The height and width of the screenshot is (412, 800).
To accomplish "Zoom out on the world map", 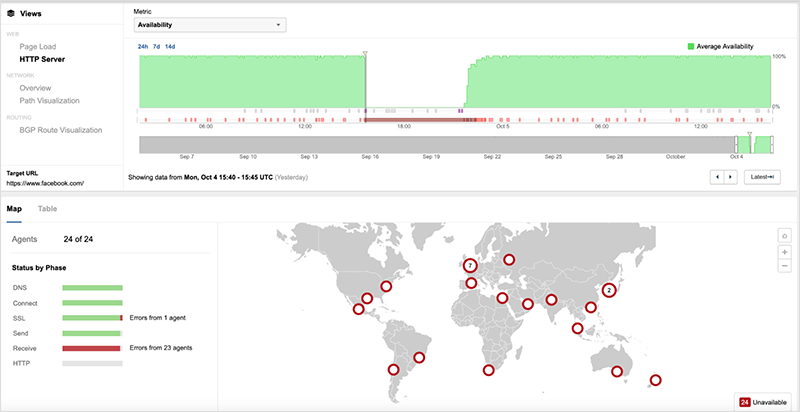I will [x=786, y=268].
